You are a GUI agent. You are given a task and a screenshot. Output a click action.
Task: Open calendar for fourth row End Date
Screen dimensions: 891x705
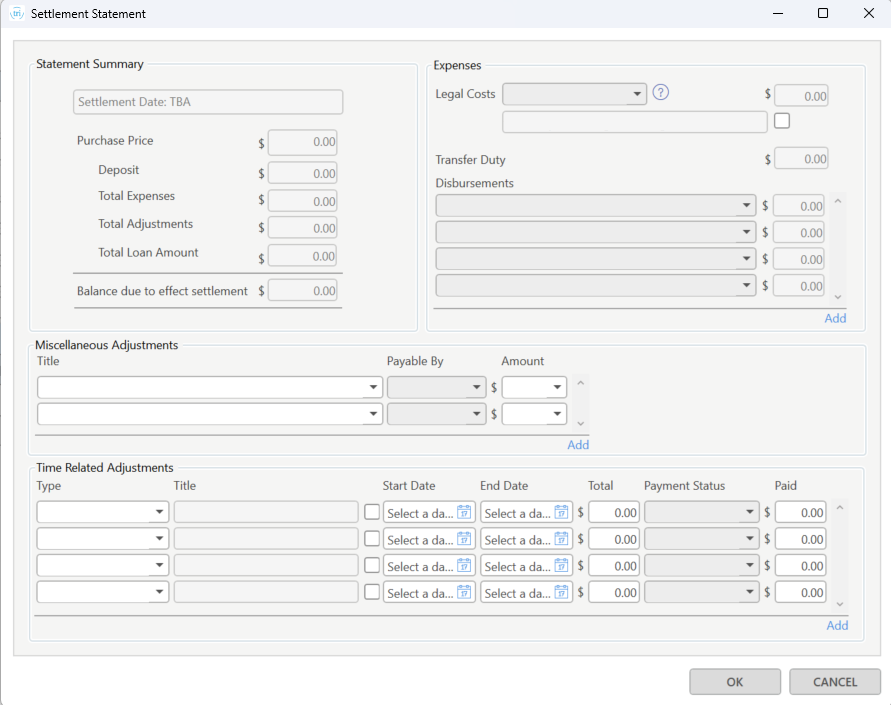point(562,593)
